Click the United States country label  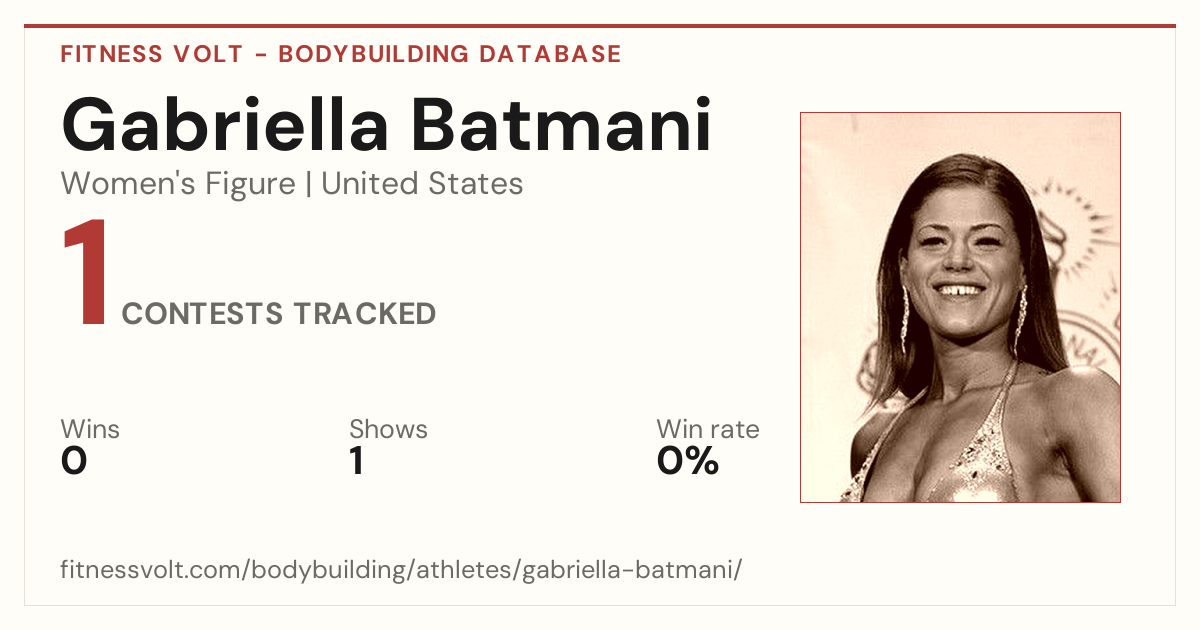(422, 184)
